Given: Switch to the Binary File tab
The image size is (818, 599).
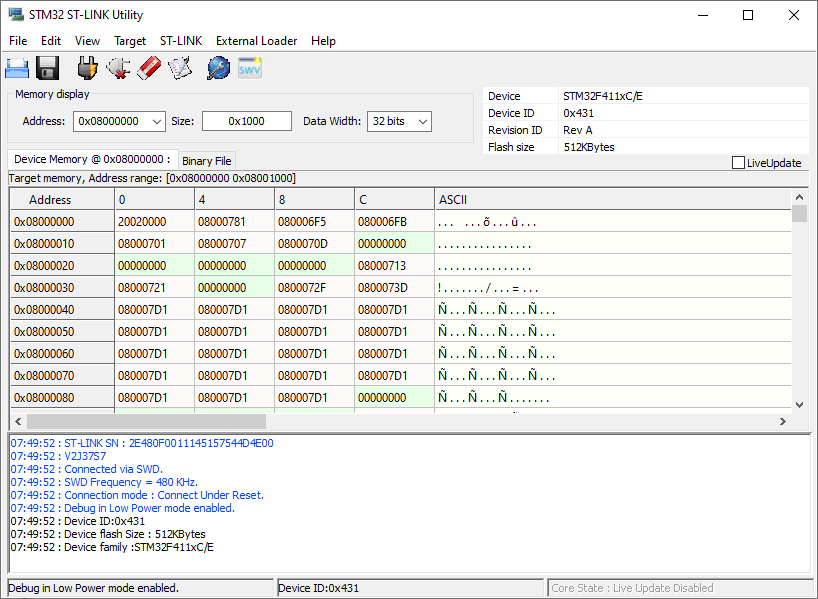Looking at the screenshot, I should point(207,161).
